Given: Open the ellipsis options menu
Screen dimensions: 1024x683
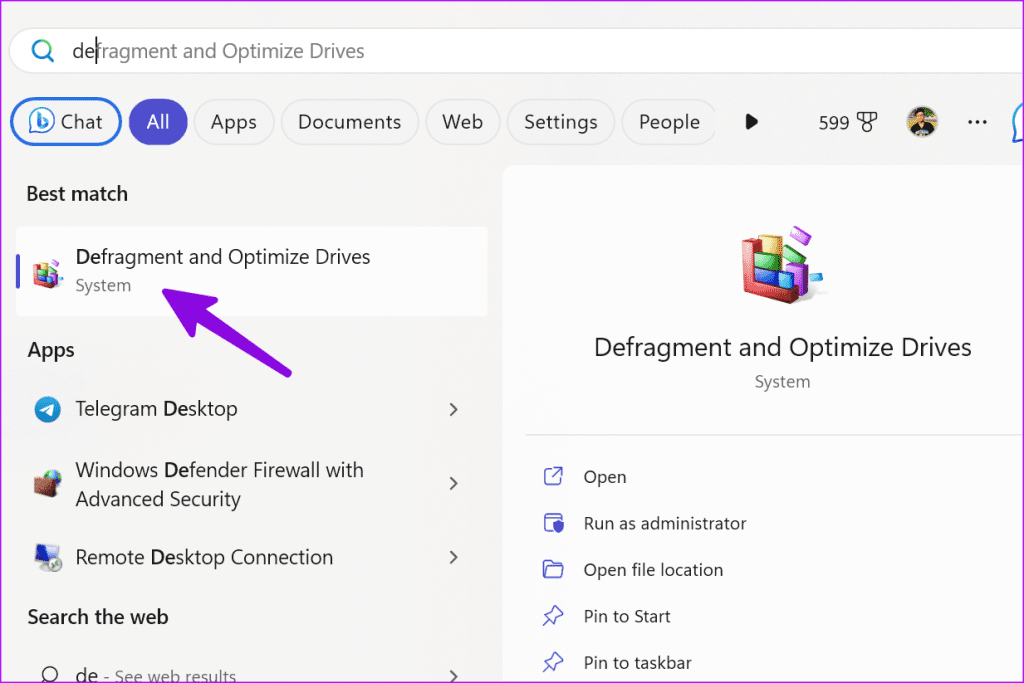Looking at the screenshot, I should point(977,121).
